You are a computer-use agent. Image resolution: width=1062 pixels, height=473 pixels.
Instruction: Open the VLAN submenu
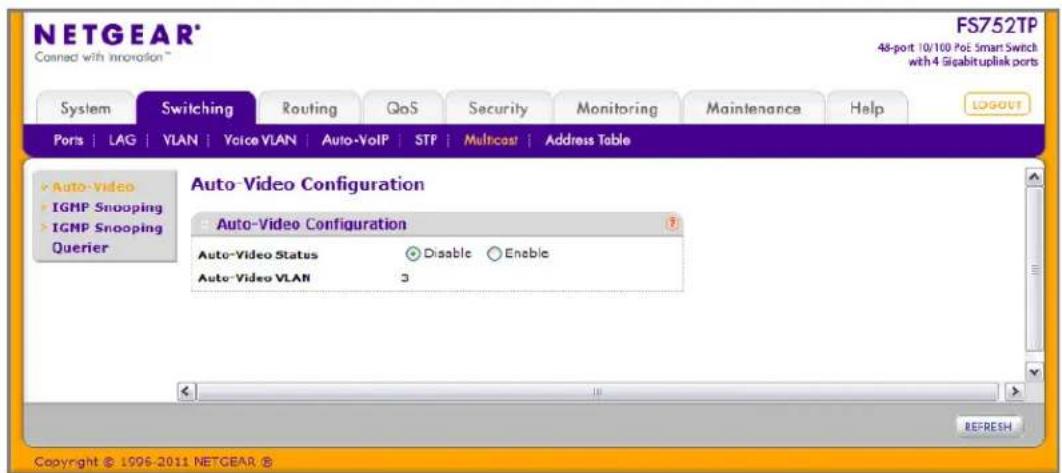click(x=179, y=140)
